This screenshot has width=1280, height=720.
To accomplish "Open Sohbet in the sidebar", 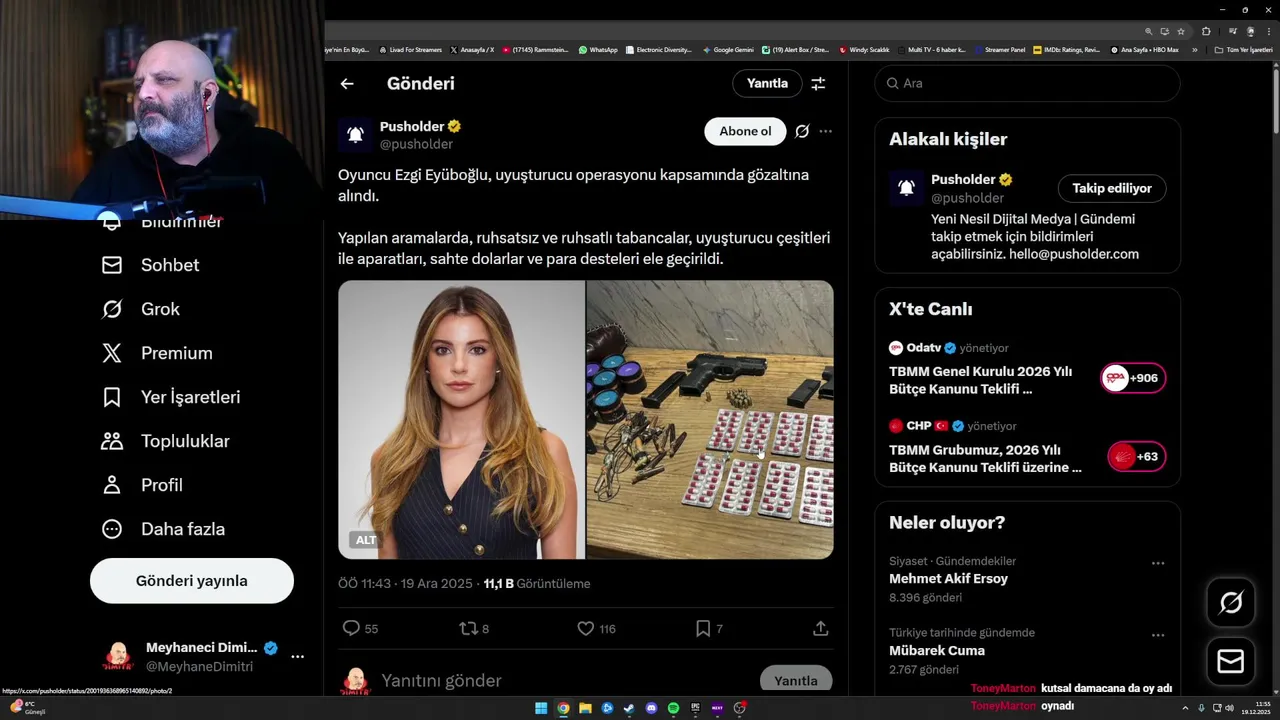I will point(151,265).
